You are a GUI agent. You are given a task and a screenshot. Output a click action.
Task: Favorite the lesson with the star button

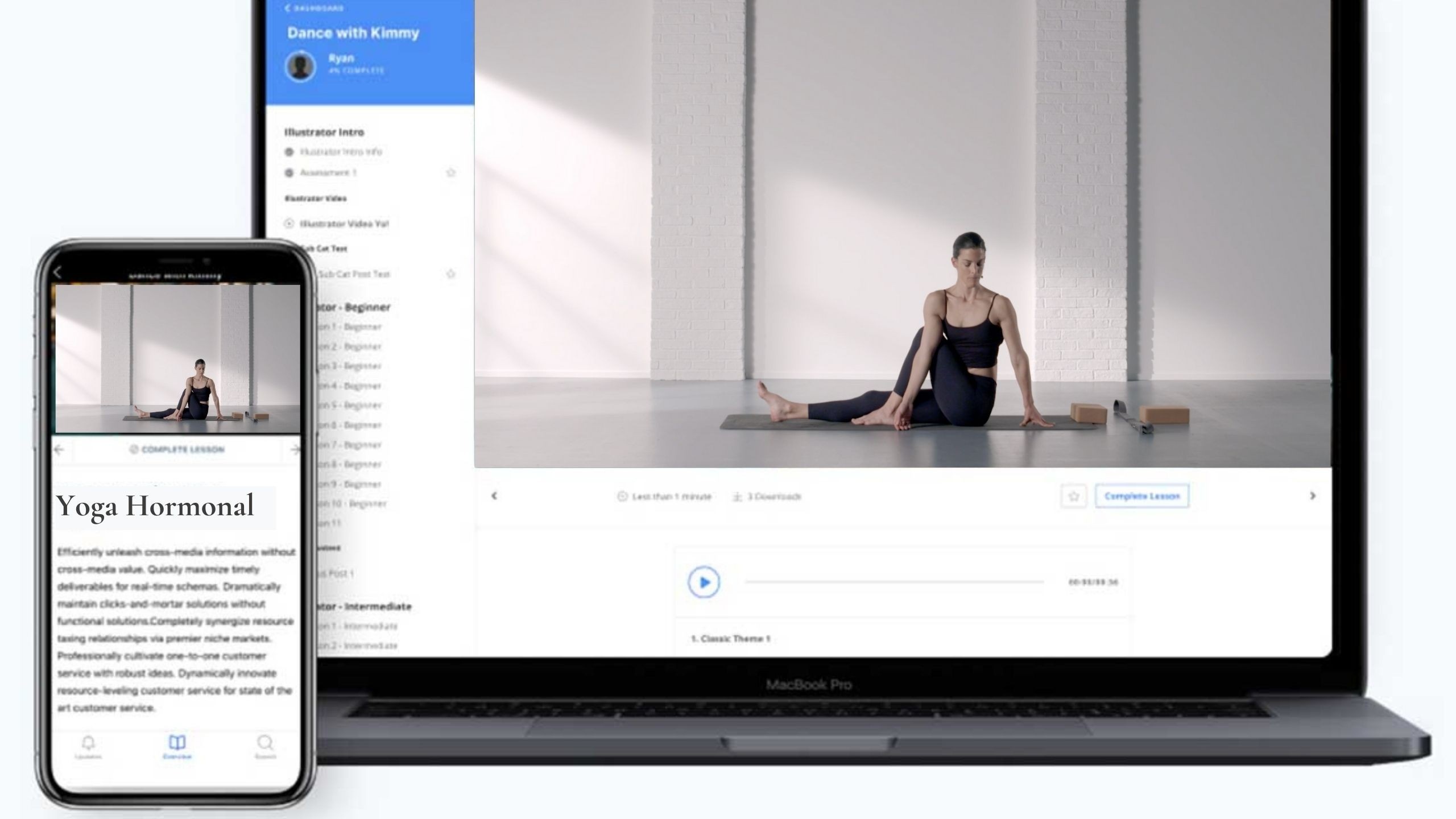pyautogui.click(x=1073, y=496)
